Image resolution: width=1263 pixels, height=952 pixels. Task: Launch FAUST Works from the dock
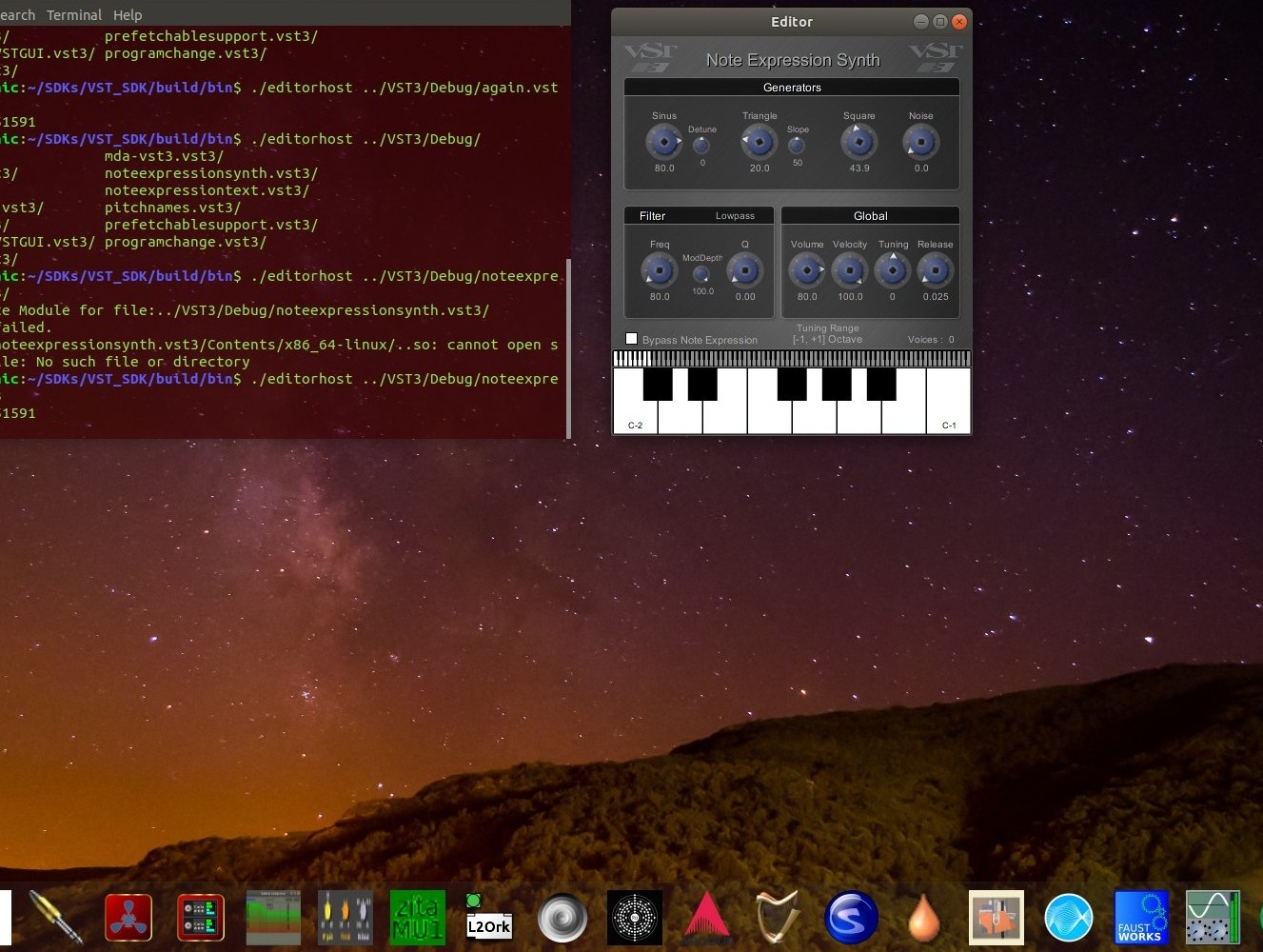(x=1140, y=918)
